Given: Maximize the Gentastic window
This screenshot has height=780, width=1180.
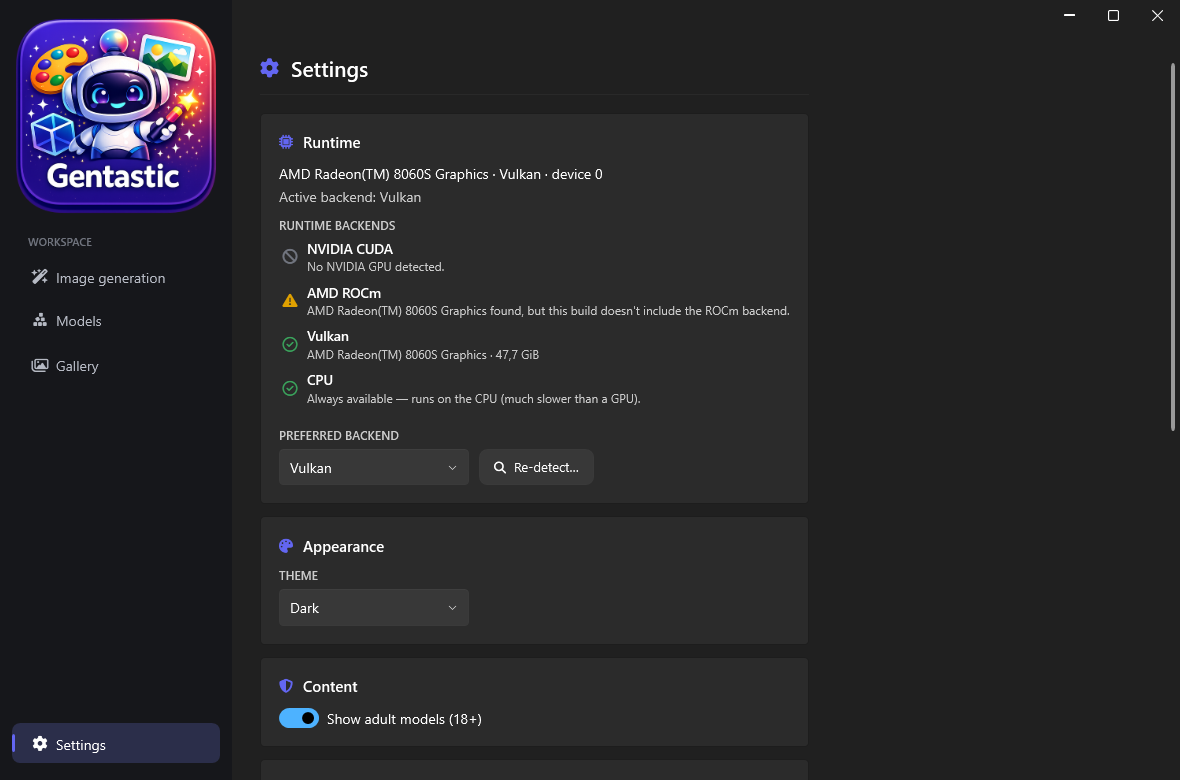Looking at the screenshot, I should [x=1113, y=15].
